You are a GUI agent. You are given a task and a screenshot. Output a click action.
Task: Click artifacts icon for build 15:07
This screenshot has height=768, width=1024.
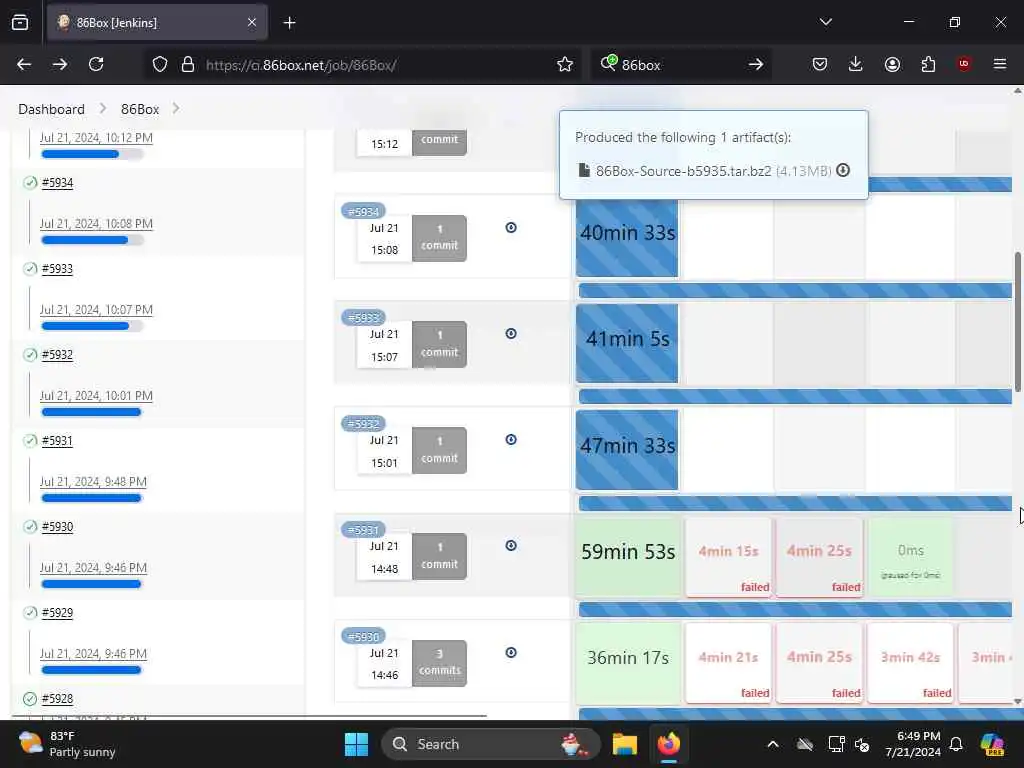click(x=511, y=334)
